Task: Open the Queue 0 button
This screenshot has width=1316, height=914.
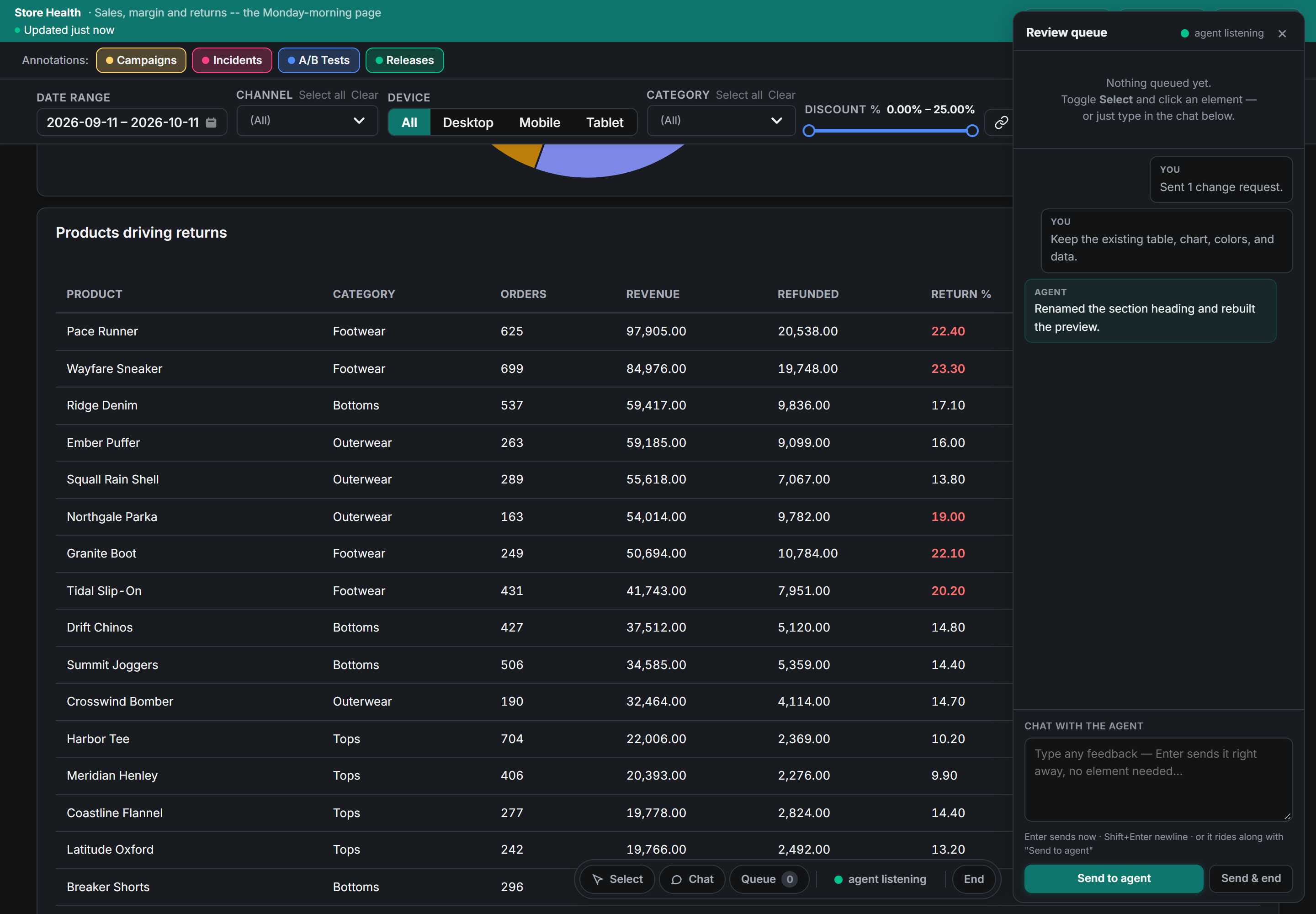Action: click(x=769, y=879)
